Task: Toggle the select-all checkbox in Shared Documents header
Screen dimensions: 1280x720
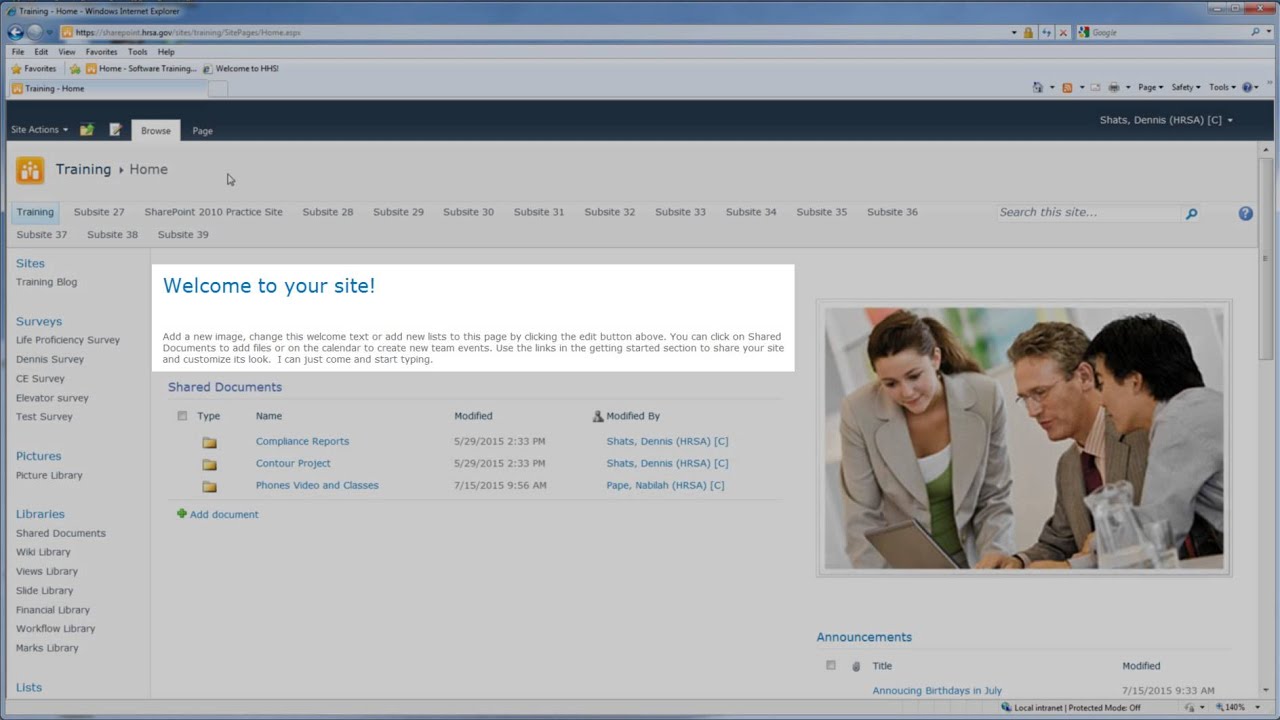Action: [x=182, y=416]
